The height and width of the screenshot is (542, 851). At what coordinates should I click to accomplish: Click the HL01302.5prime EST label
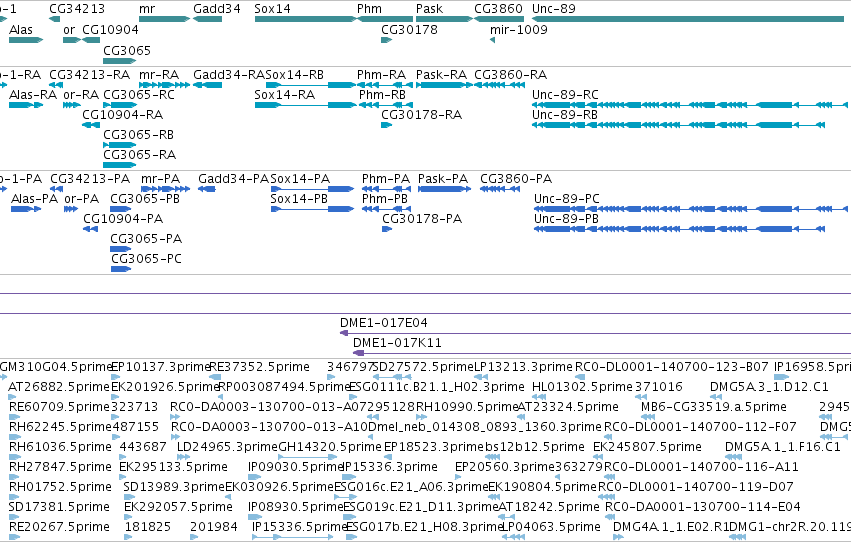[582, 387]
